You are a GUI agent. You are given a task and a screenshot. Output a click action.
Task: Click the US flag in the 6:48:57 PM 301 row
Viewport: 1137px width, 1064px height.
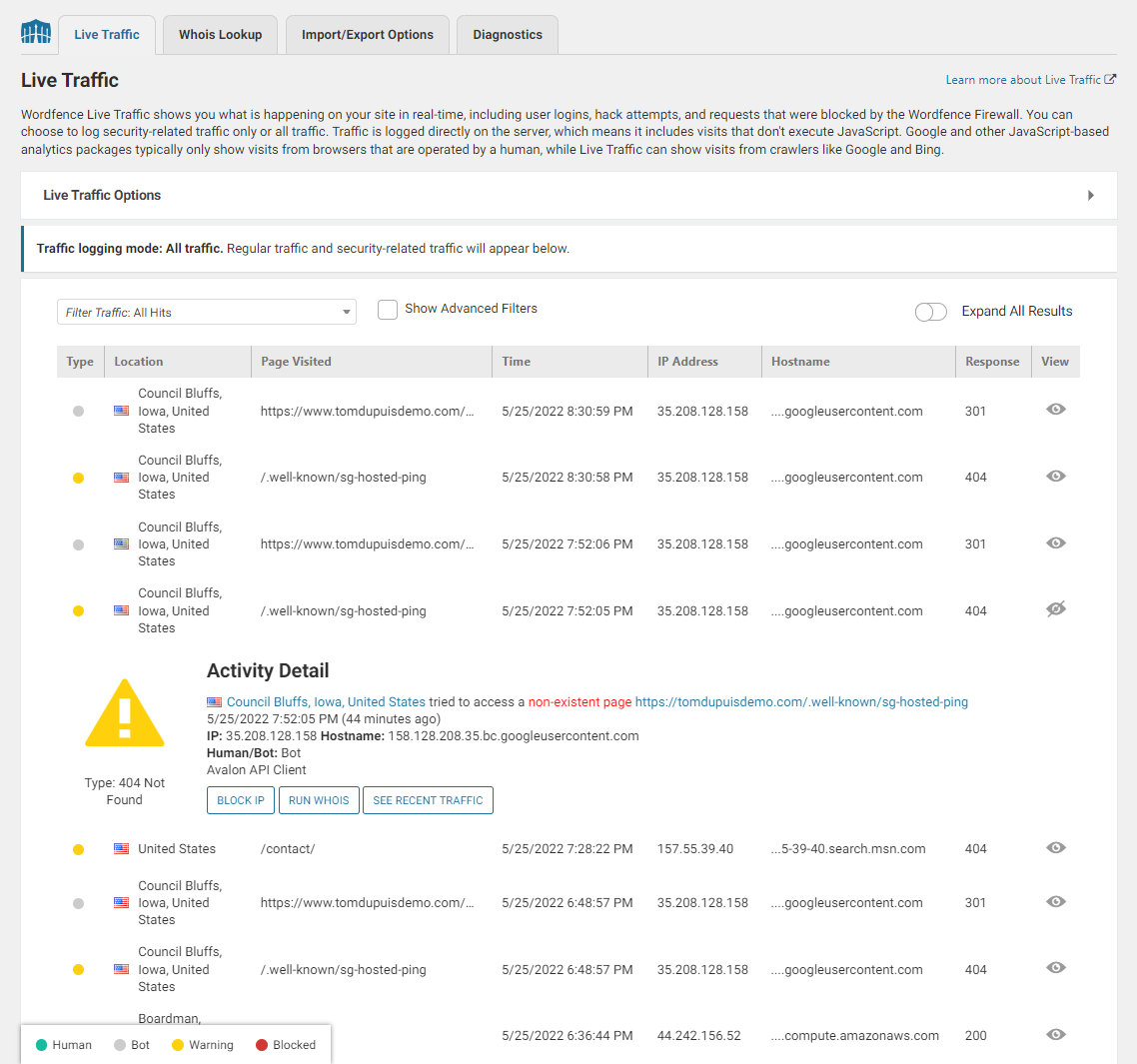122,903
